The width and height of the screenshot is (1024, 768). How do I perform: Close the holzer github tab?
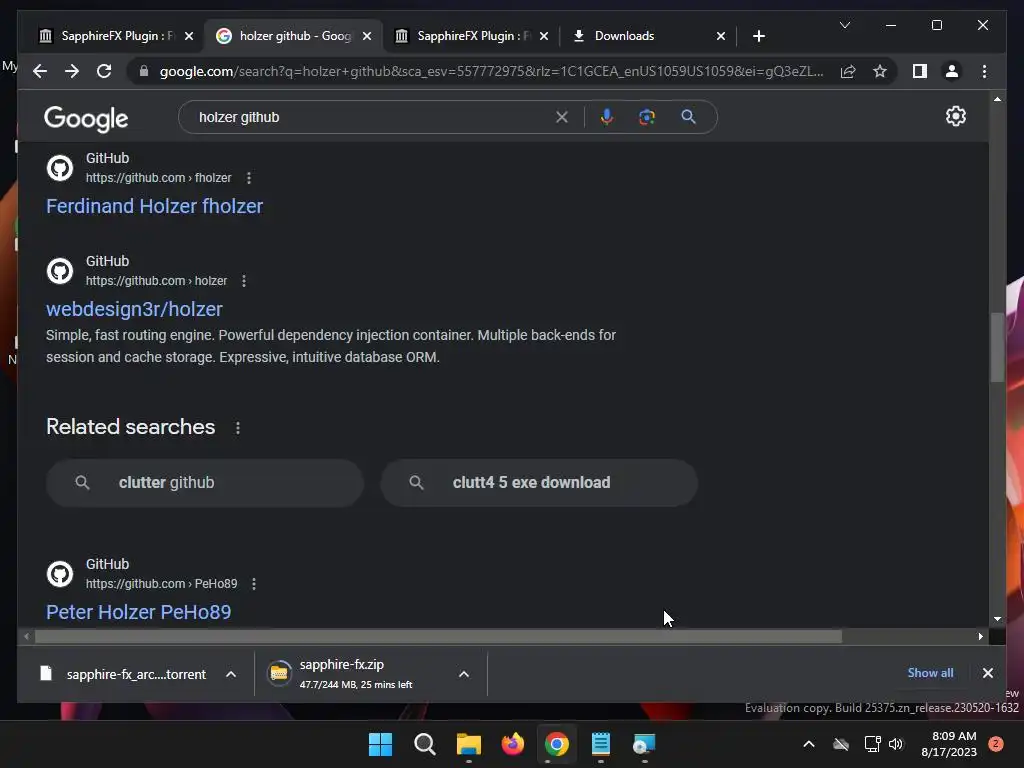point(367,36)
